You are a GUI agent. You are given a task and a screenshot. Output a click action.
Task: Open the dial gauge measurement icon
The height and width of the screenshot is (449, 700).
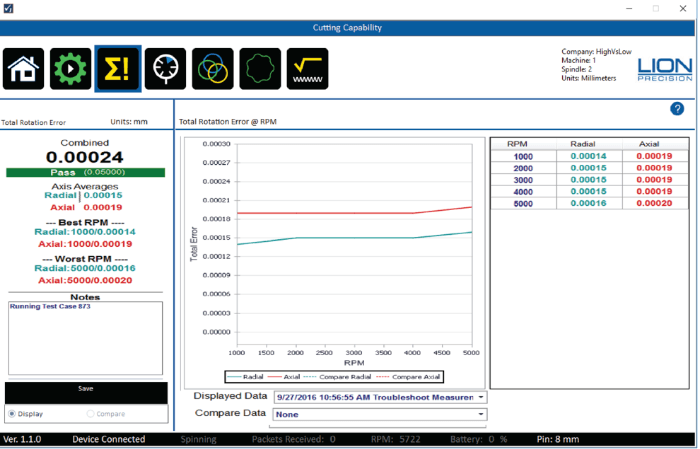click(165, 69)
